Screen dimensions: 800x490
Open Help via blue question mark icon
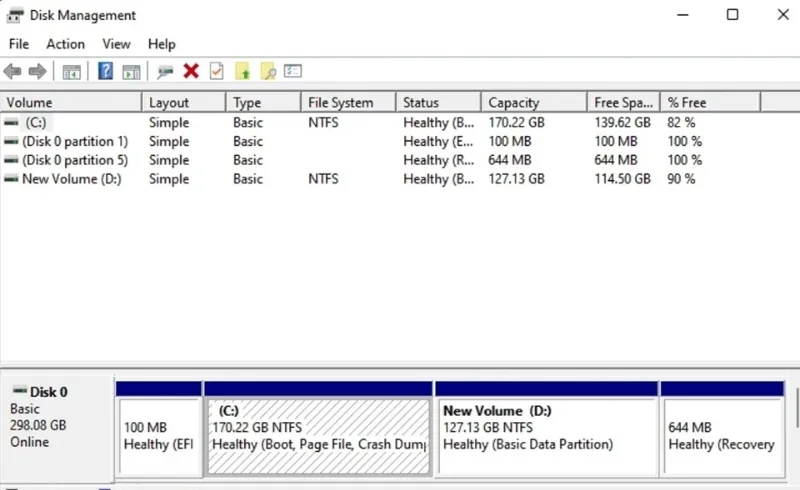pyautogui.click(x=105, y=71)
